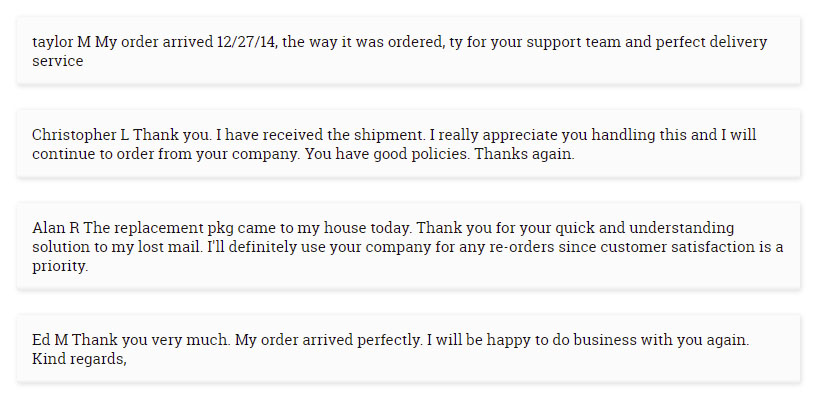Click 'perfect delivery' text in taylor's review
The width and height of the screenshot is (818, 400).
[711, 42]
